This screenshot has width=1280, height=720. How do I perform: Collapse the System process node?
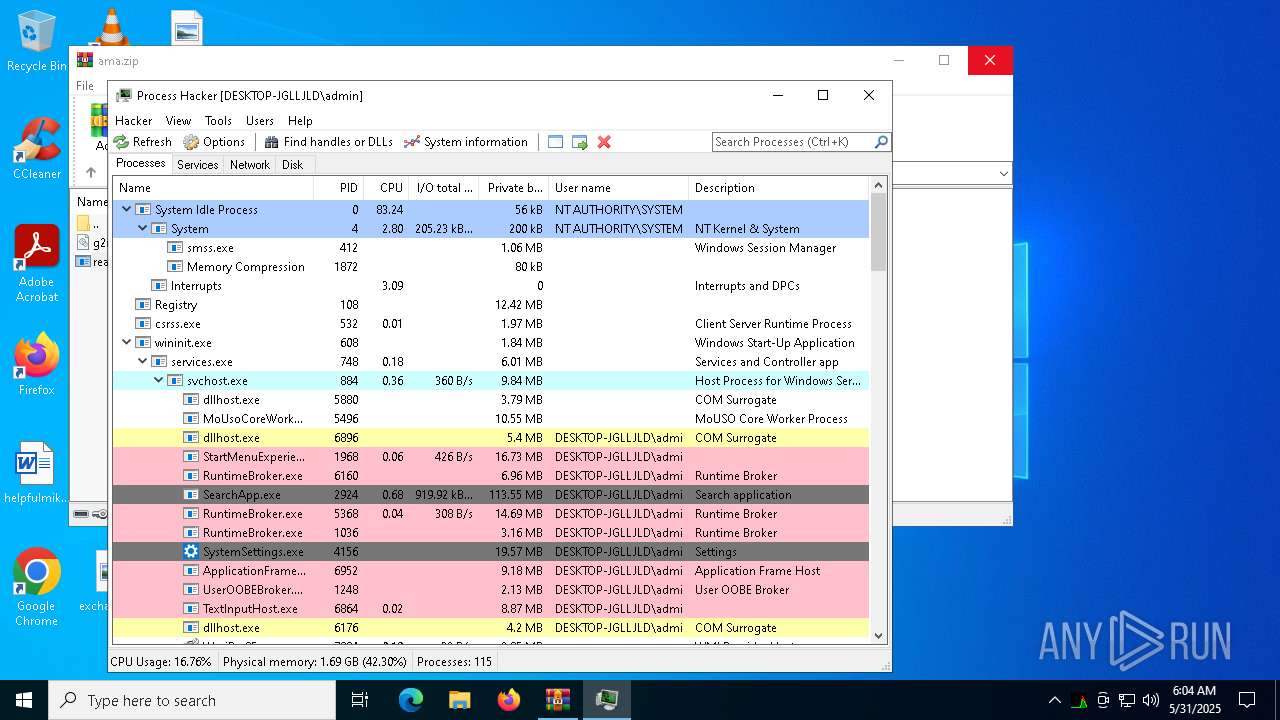pyautogui.click(x=143, y=229)
